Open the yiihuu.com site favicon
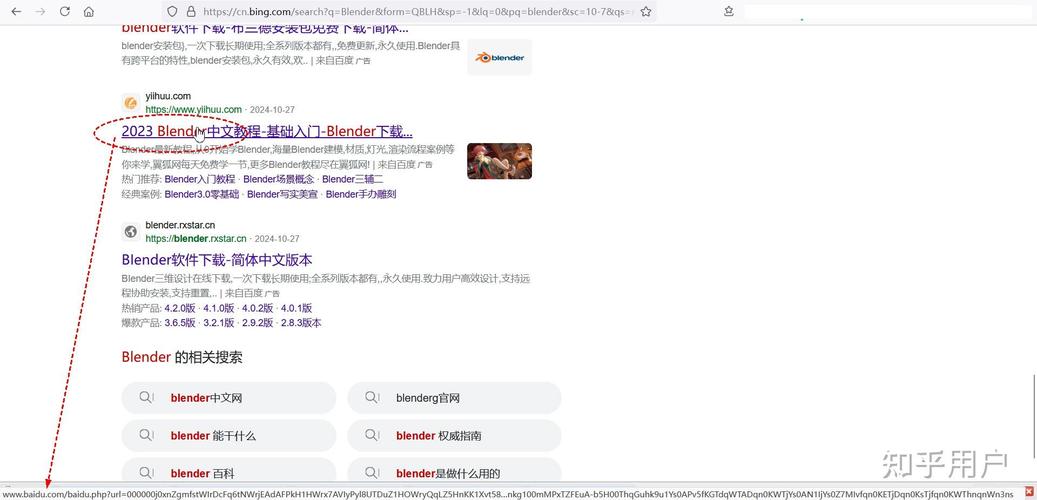Image resolution: width=1037 pixels, height=500 pixels. coord(131,103)
